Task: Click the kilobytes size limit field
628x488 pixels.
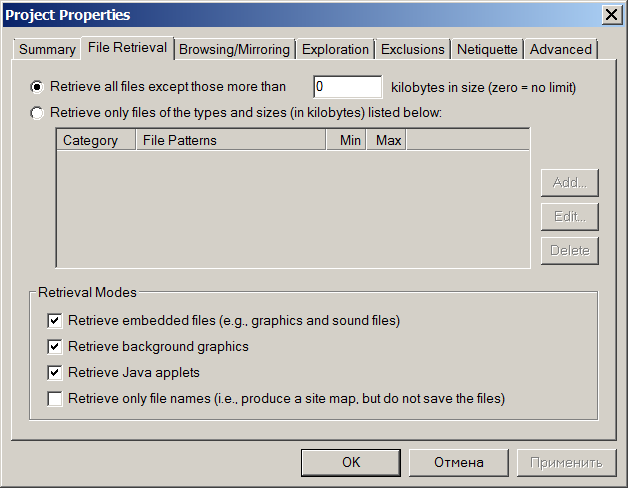Action: (347, 87)
